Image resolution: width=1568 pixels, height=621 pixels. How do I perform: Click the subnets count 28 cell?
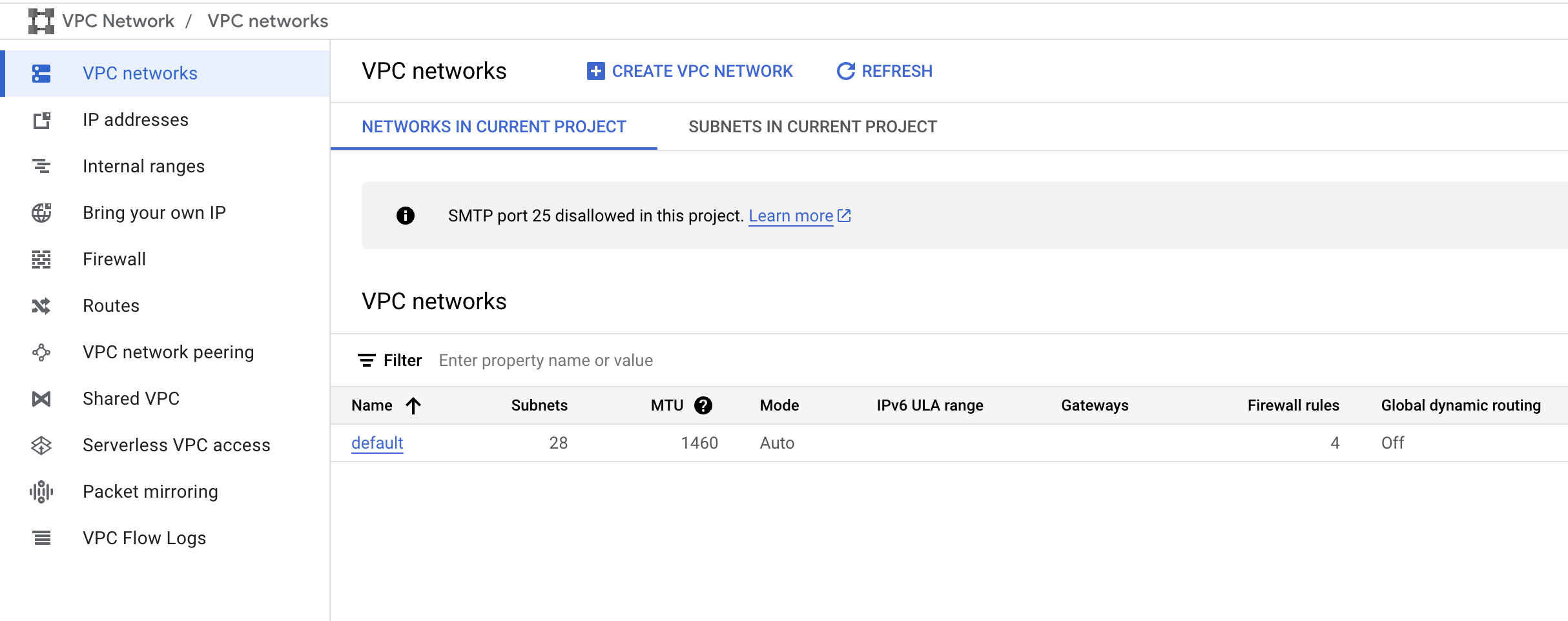(559, 443)
